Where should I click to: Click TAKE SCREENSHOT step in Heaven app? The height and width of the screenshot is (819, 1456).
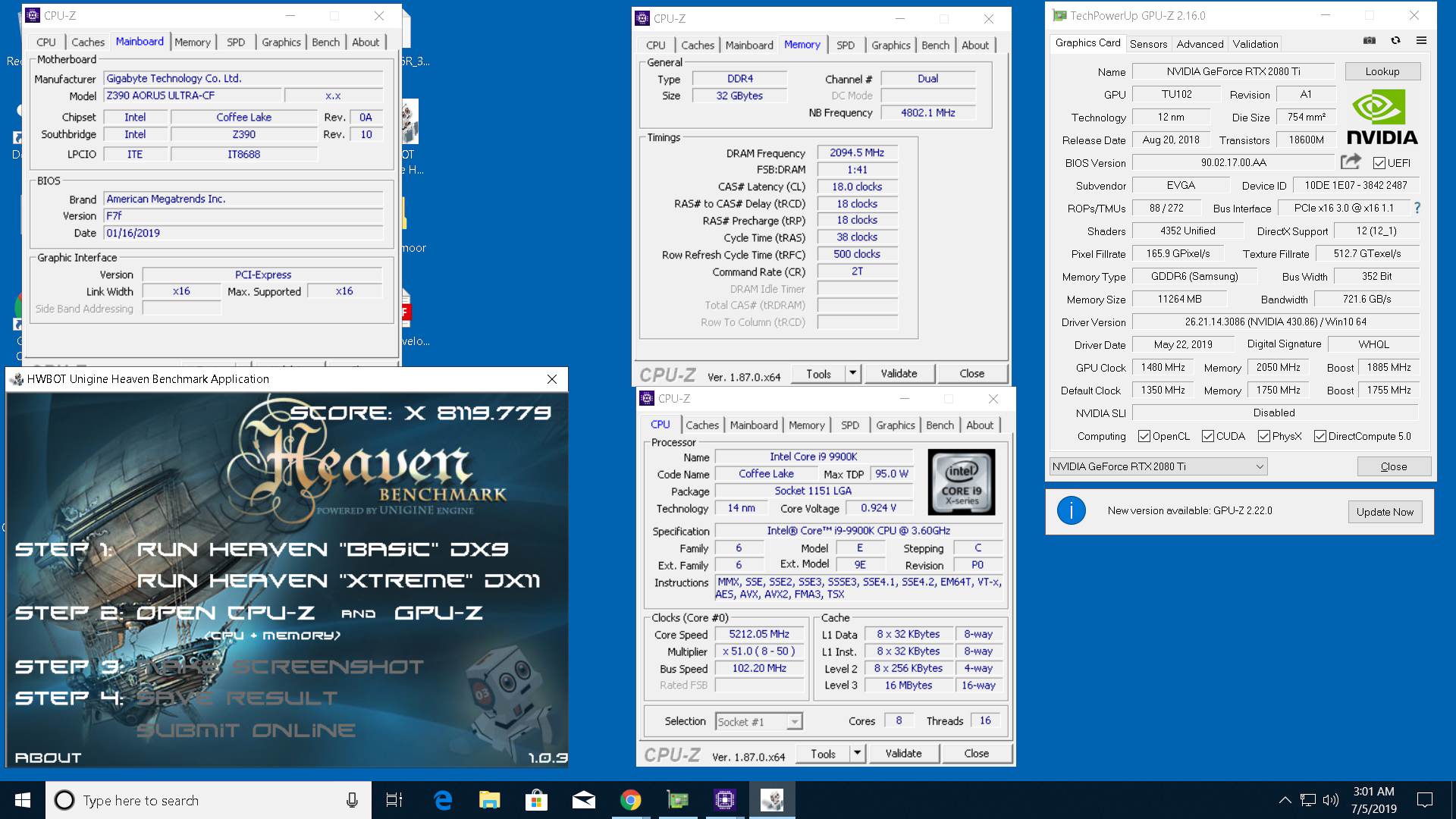(x=279, y=667)
